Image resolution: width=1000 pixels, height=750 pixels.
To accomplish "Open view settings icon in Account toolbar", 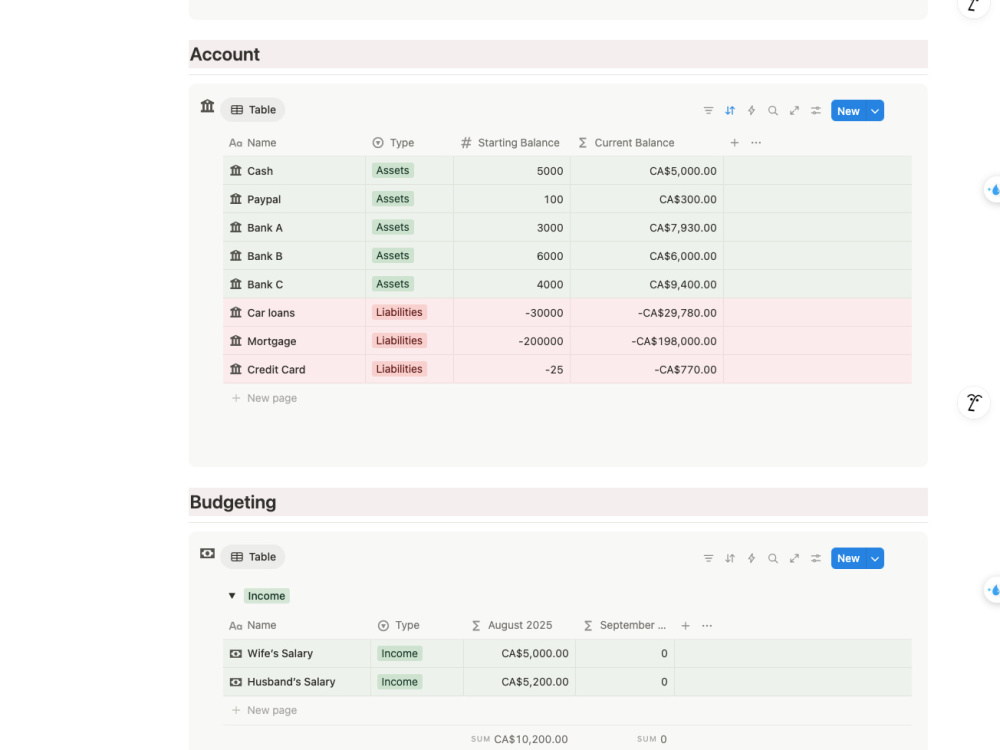I will [x=816, y=110].
